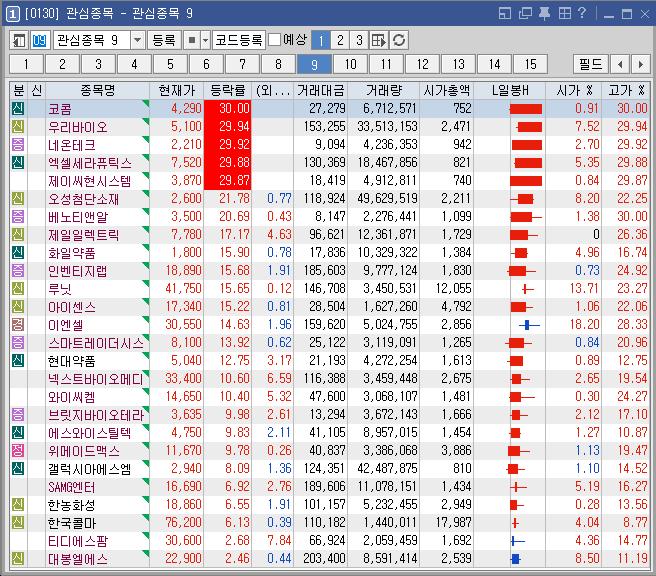Click the title bar duplicate window icon
This screenshot has width=656, height=576.
pyautogui.click(x=525, y=13)
